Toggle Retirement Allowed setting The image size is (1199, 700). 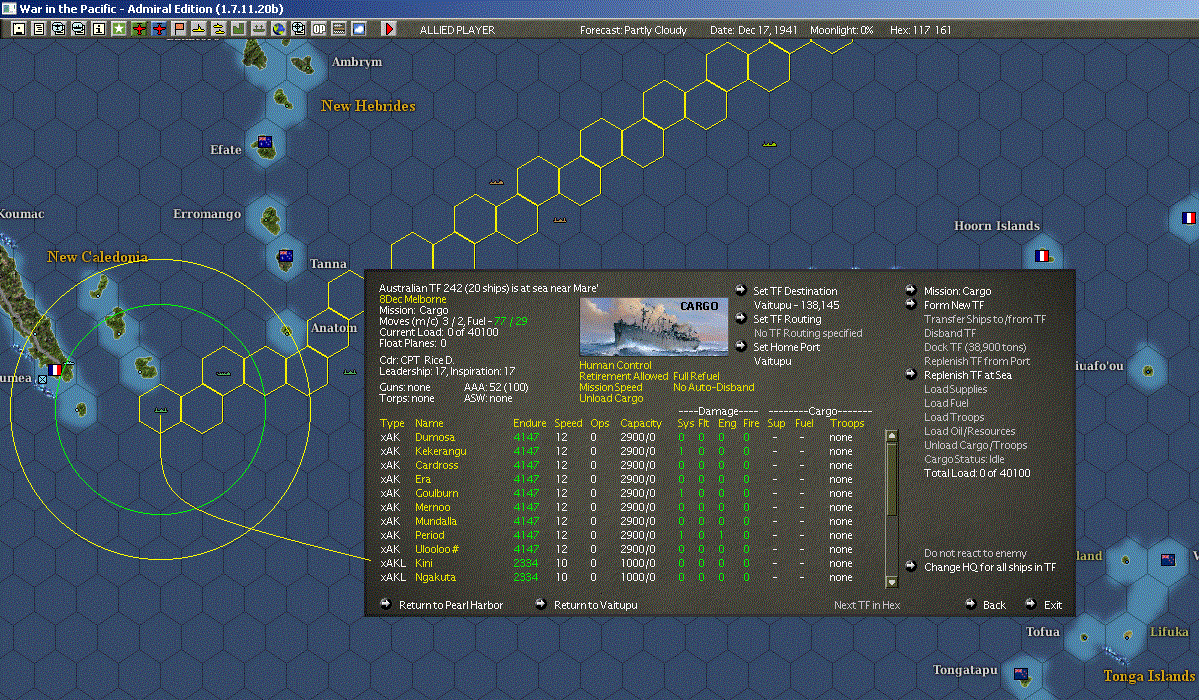tap(623, 376)
